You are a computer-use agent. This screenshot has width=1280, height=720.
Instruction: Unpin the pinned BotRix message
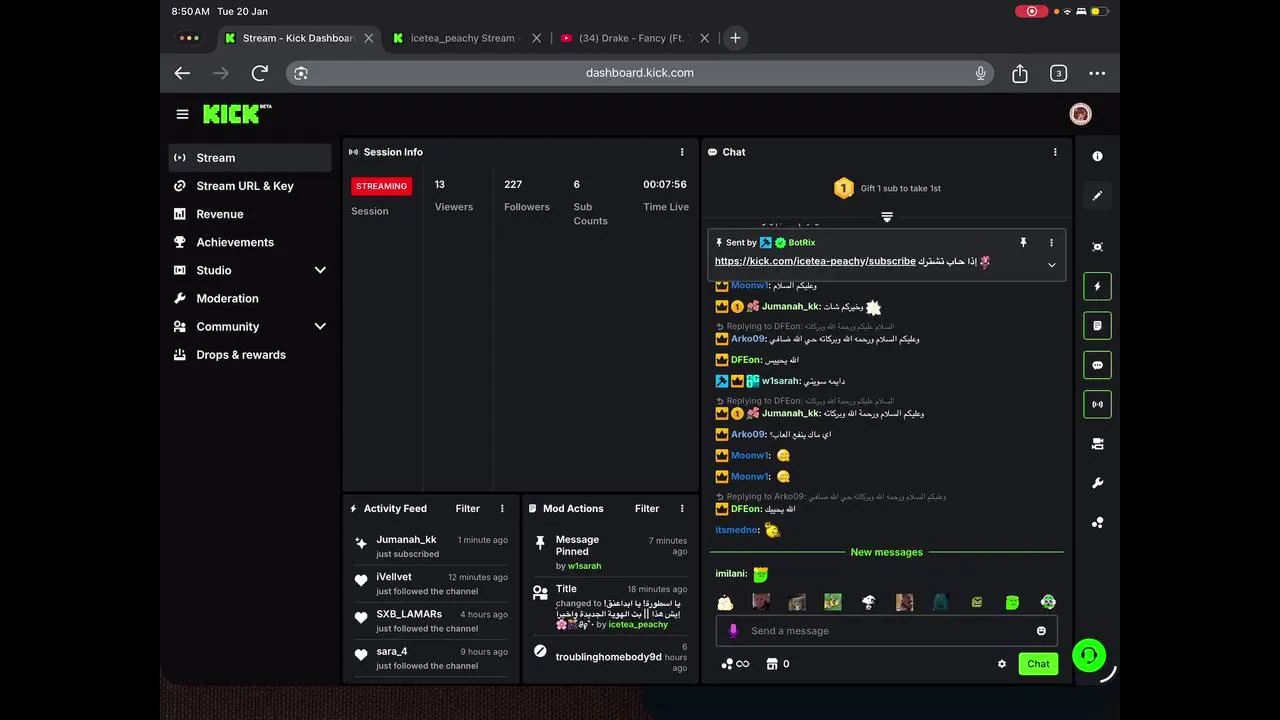pos(1023,243)
